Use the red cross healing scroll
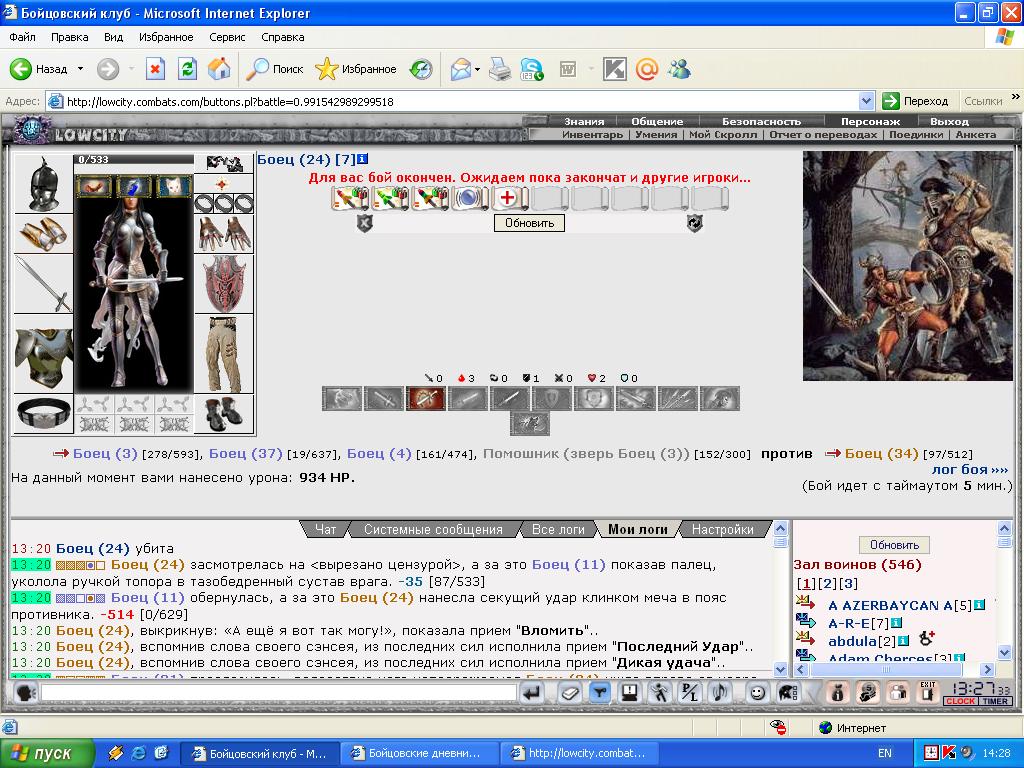 click(x=509, y=198)
